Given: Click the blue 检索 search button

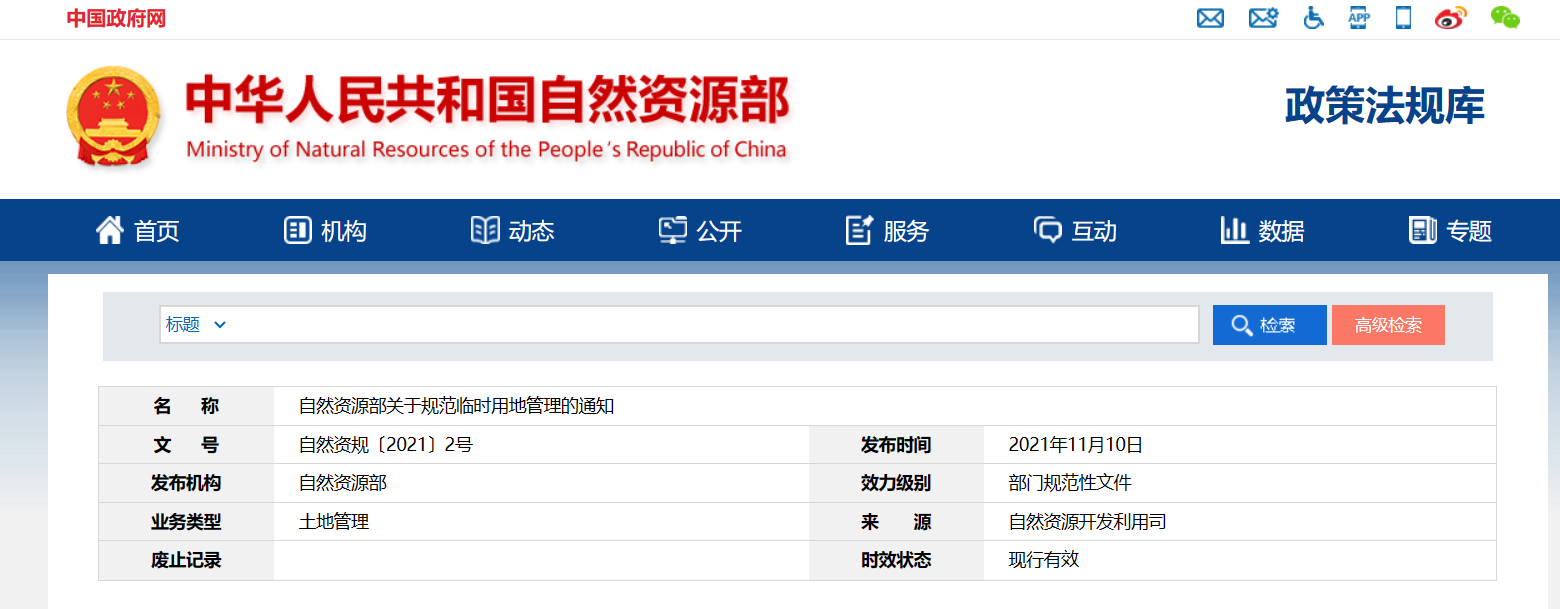Looking at the screenshot, I should (x=1269, y=324).
